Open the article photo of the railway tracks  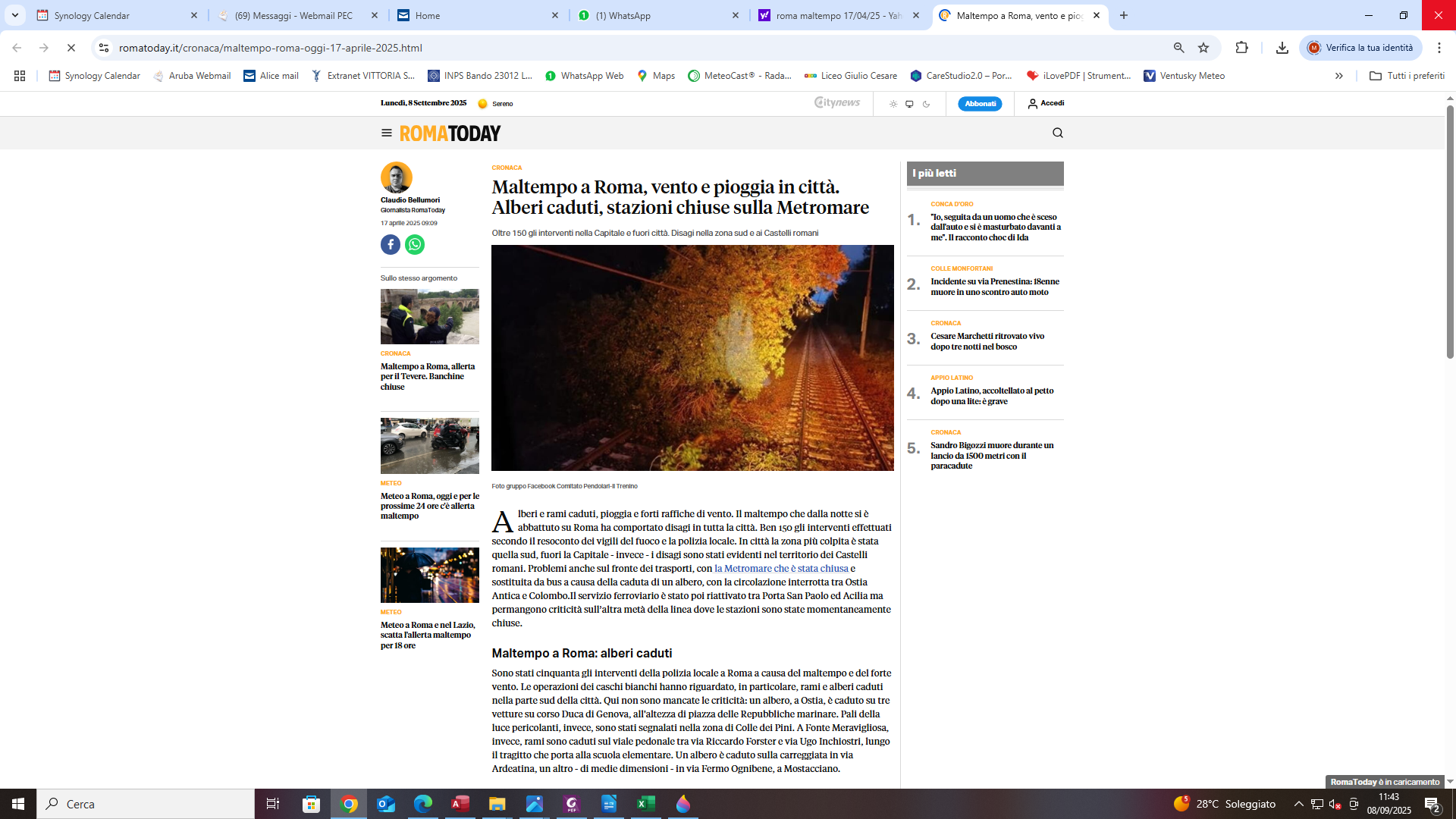click(x=692, y=357)
